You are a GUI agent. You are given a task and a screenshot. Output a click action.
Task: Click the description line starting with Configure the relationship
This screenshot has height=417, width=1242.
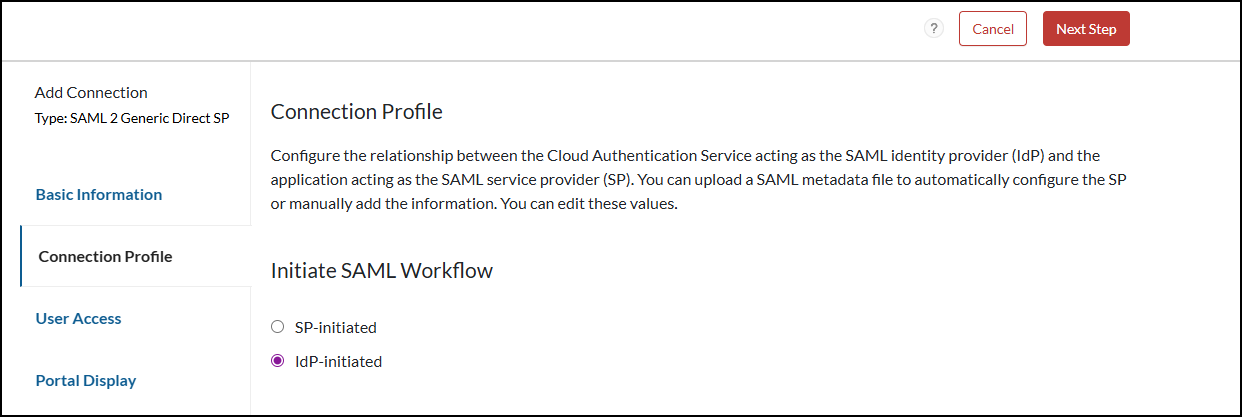685,156
